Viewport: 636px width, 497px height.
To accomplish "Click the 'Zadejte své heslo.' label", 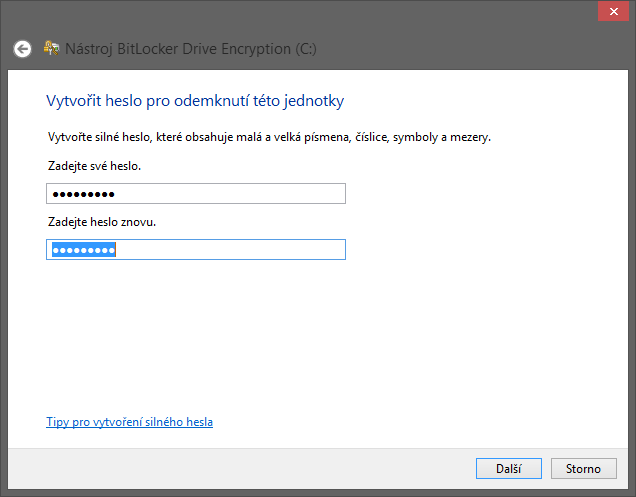I will pyautogui.click(x=95, y=166).
